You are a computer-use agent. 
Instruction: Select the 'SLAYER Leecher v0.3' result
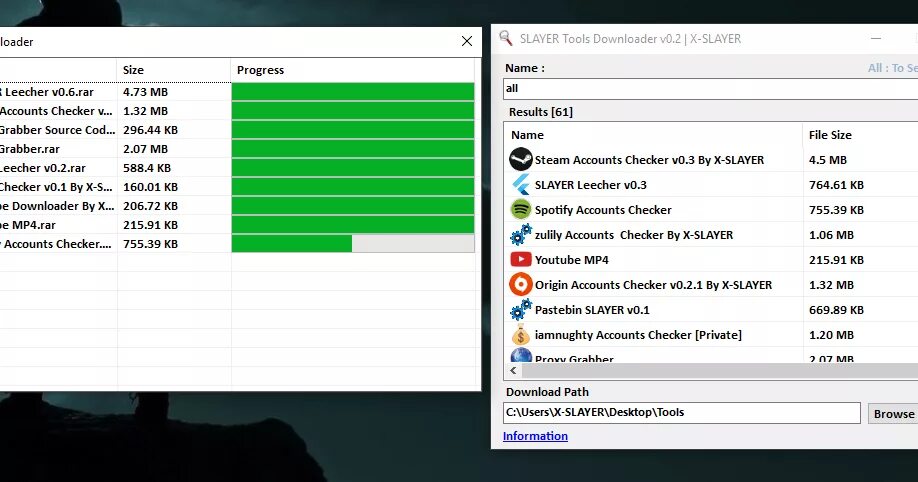591,185
